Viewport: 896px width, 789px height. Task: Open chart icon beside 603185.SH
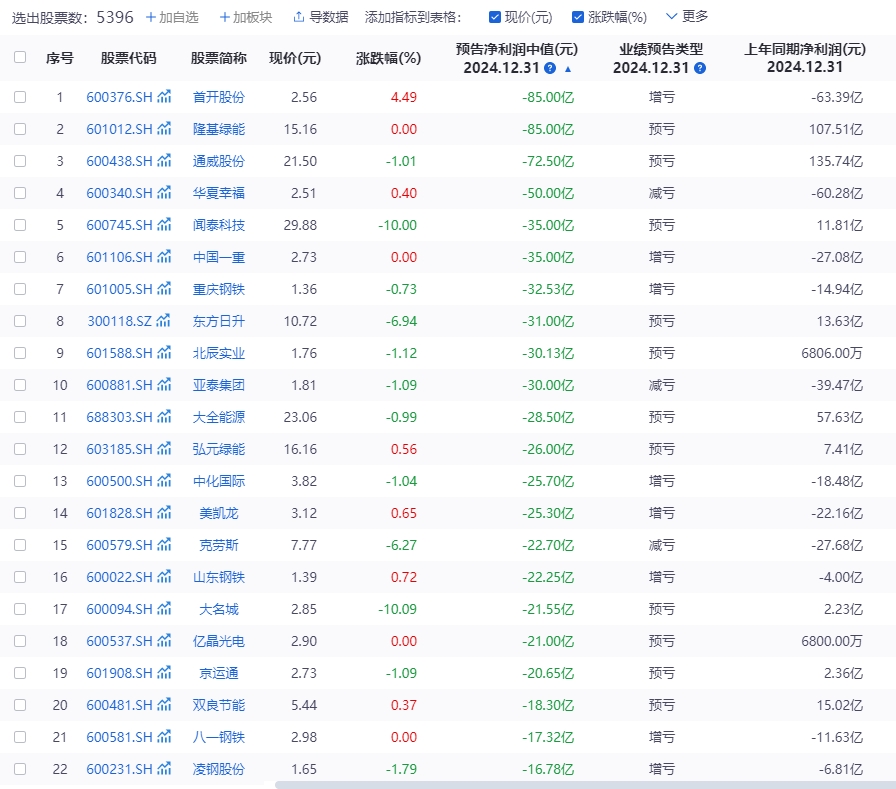[x=164, y=448]
